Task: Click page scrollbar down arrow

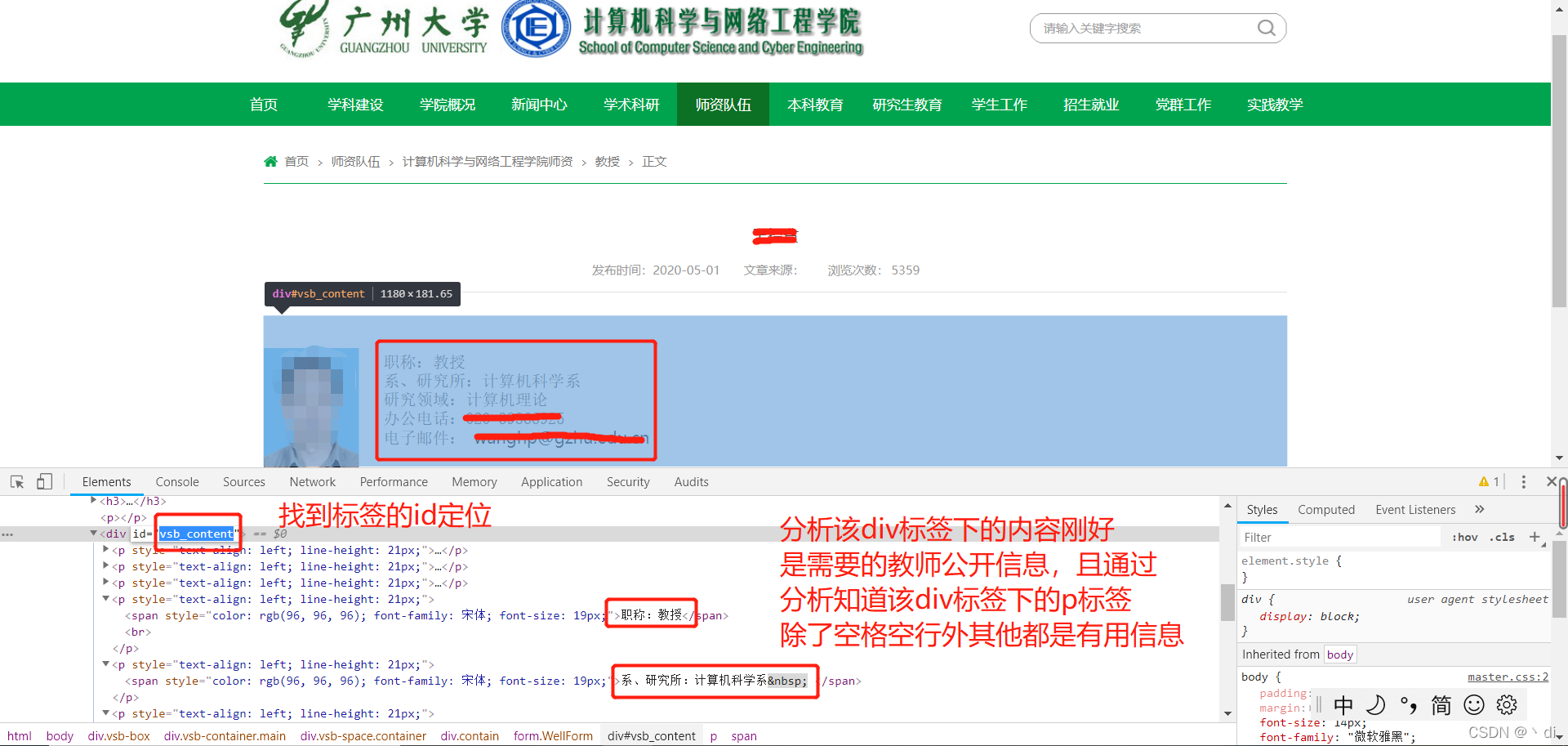Action: 1559,458
